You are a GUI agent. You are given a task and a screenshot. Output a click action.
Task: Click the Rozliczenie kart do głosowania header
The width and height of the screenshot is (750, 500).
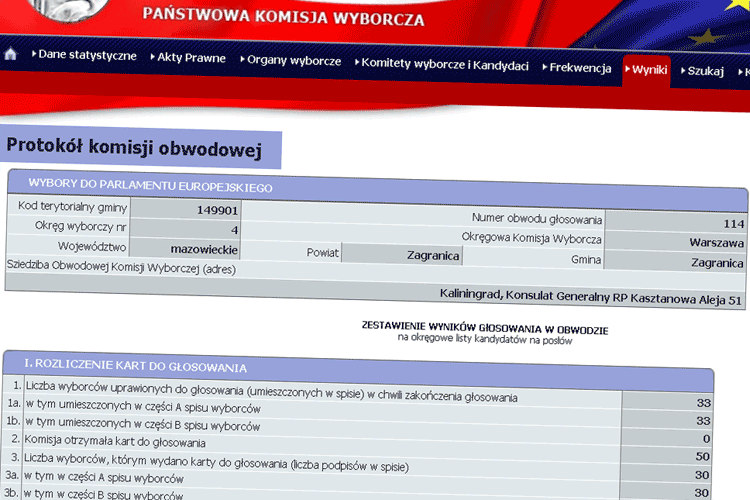click(x=136, y=366)
